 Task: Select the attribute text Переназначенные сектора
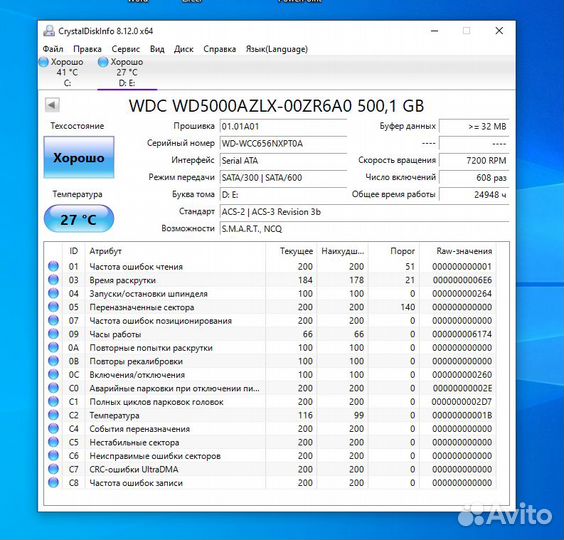(142, 307)
